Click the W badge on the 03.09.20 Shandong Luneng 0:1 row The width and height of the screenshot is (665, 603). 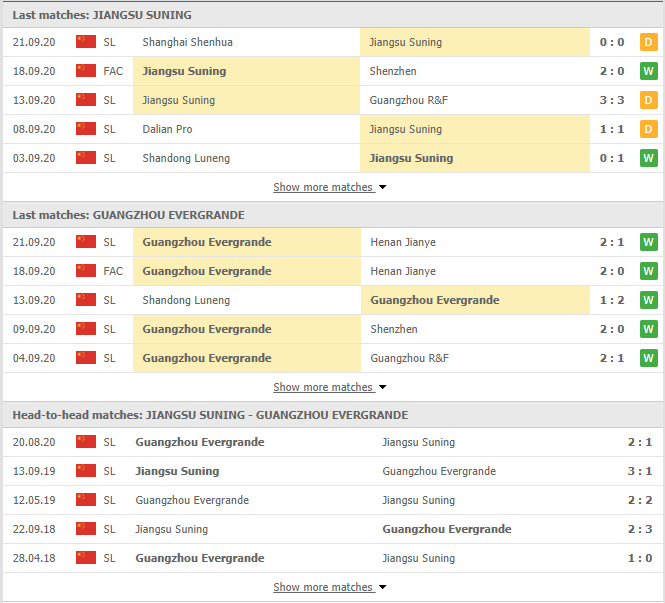[648, 158]
